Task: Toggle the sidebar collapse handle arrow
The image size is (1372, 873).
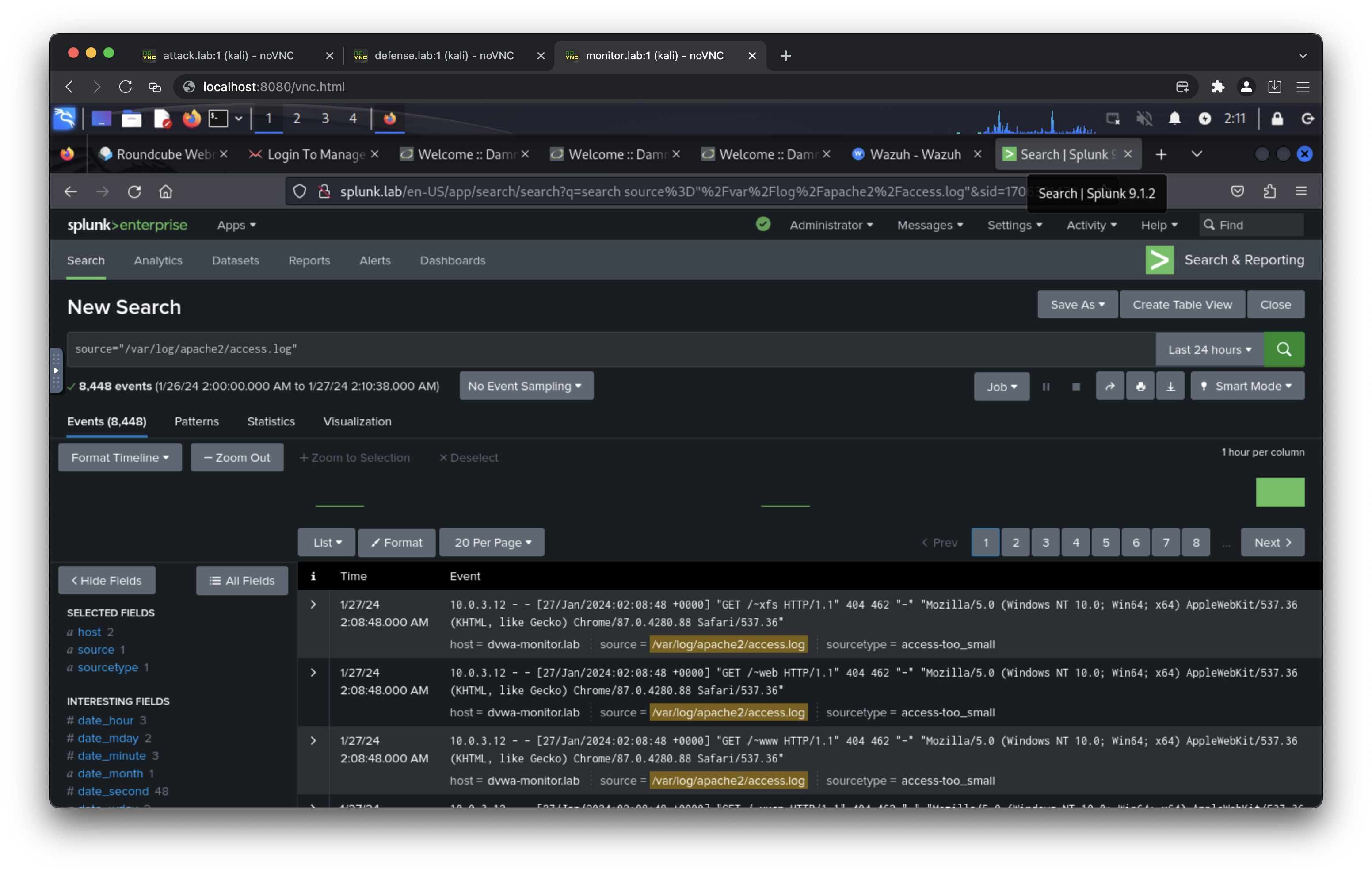Action: pyautogui.click(x=56, y=371)
